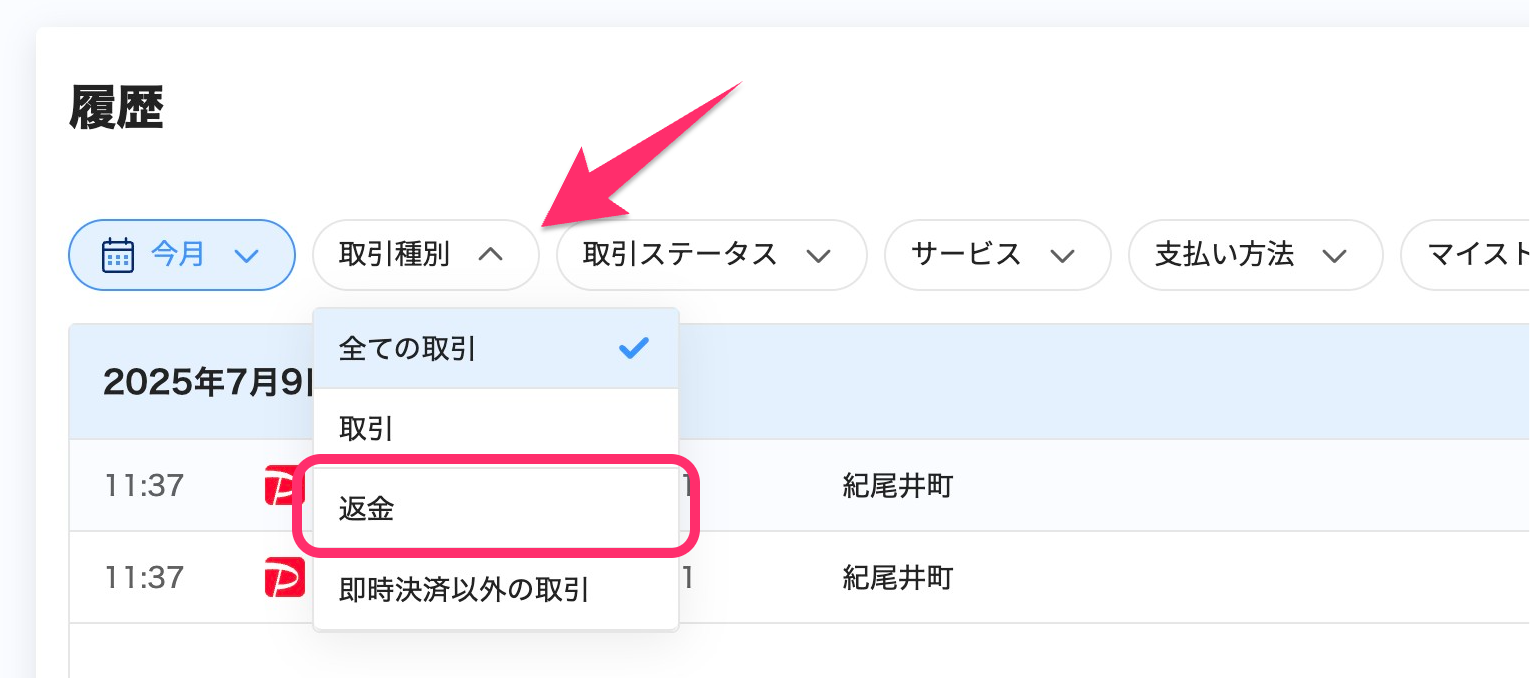Image resolution: width=1530 pixels, height=678 pixels.
Task: Click the down chevron beside サービス
Action: point(1062,256)
